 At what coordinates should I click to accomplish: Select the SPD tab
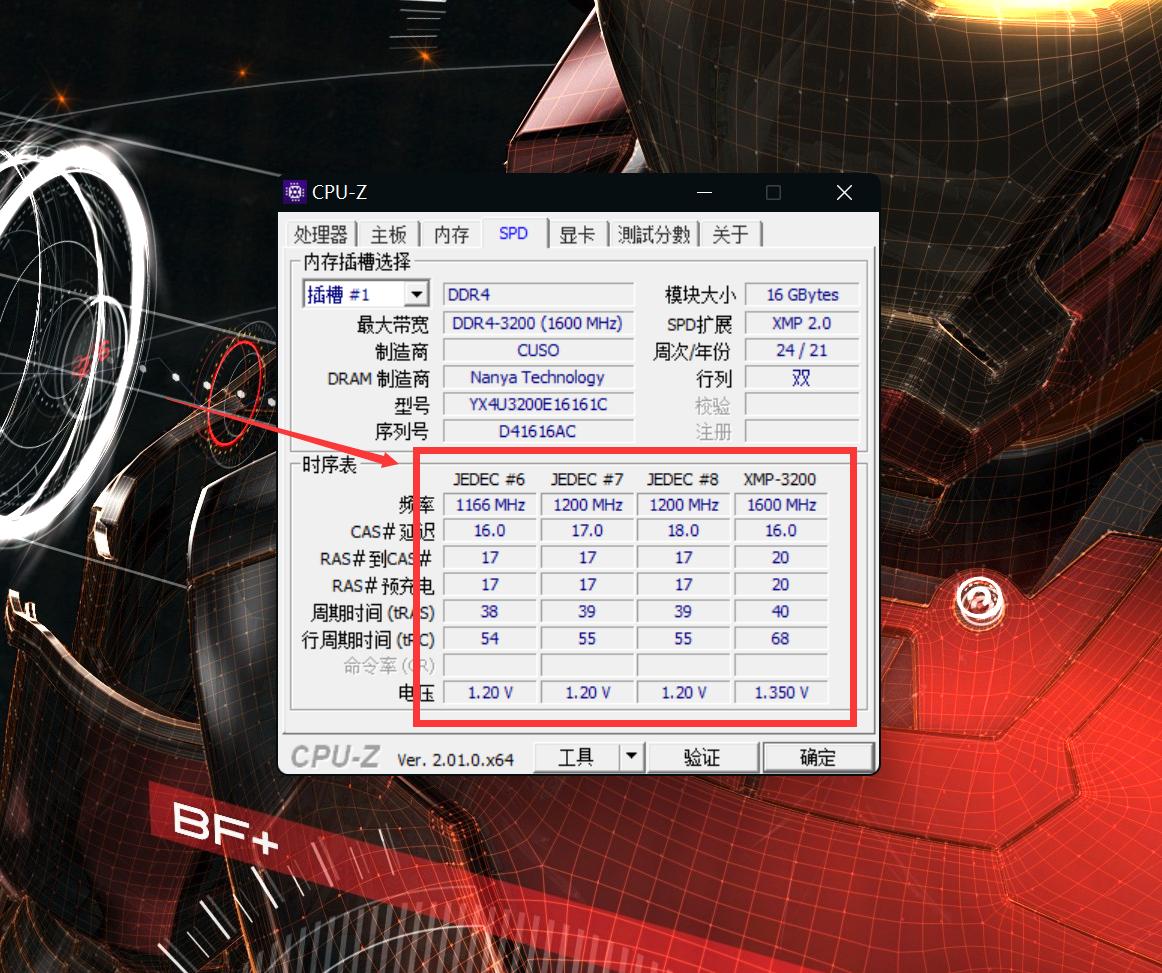514,233
